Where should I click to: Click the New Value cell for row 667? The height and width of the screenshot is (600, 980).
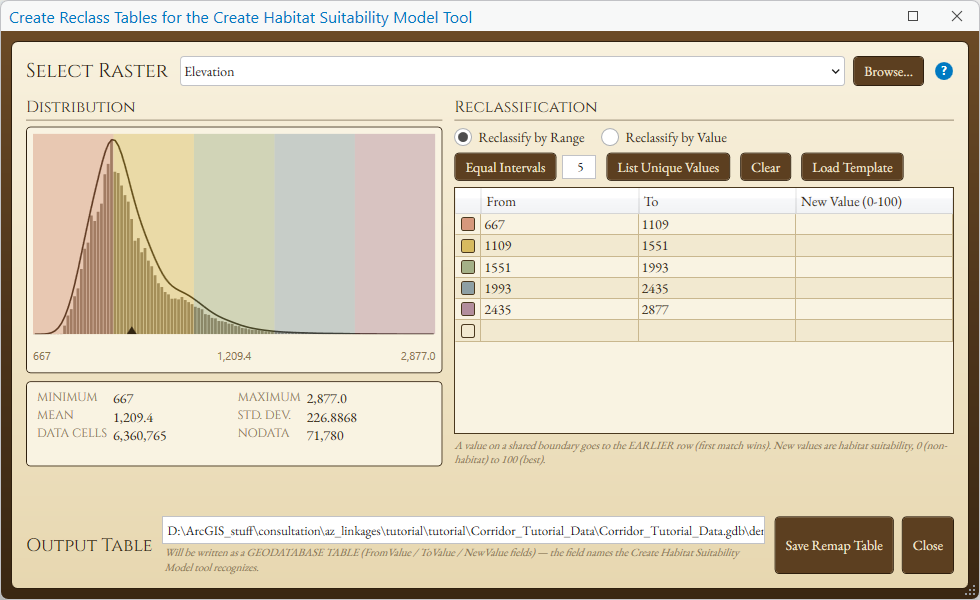point(874,224)
